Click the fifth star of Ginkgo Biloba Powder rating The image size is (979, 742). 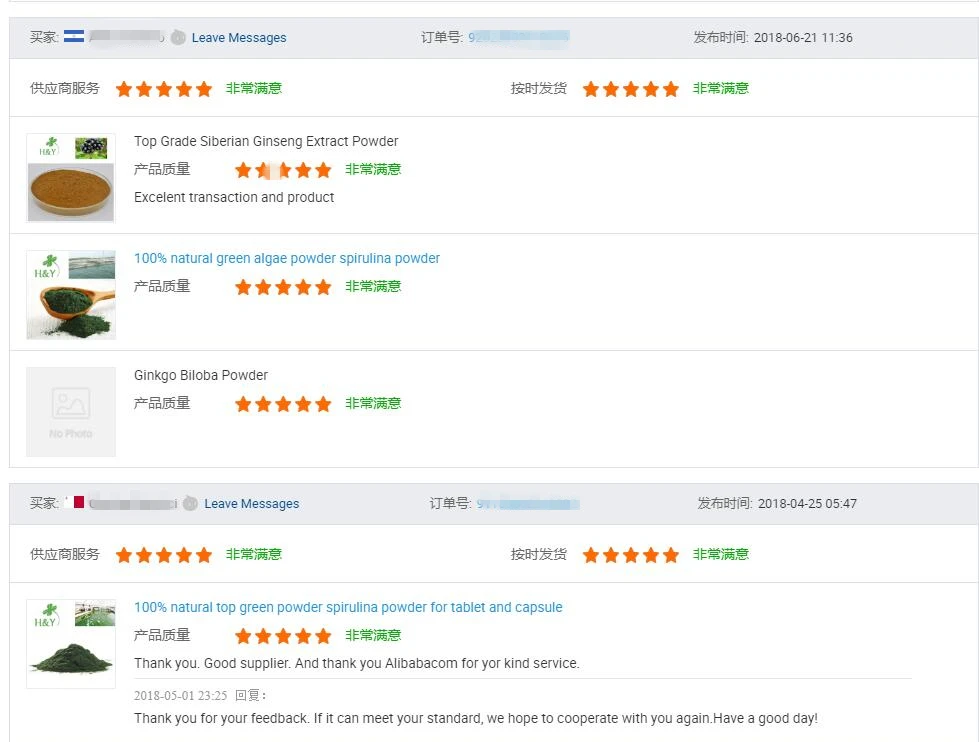click(323, 404)
